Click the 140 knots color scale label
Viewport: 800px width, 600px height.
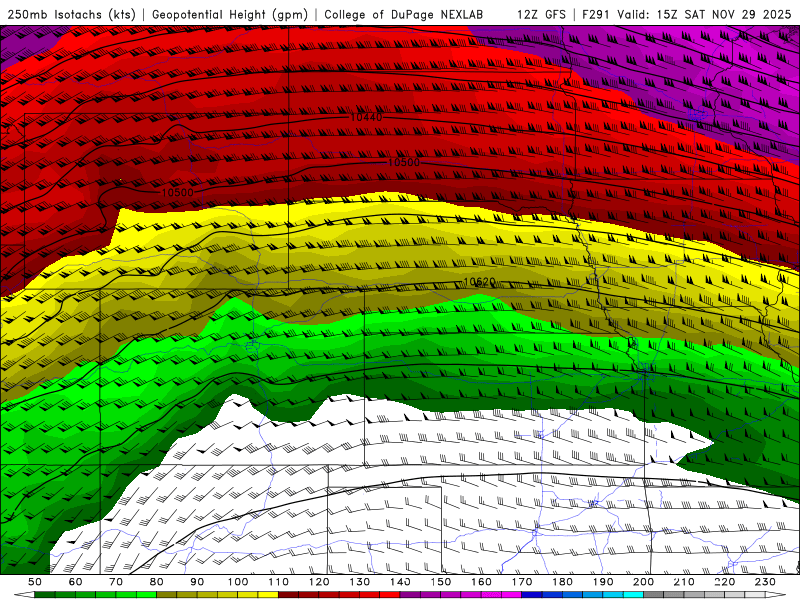click(x=400, y=582)
